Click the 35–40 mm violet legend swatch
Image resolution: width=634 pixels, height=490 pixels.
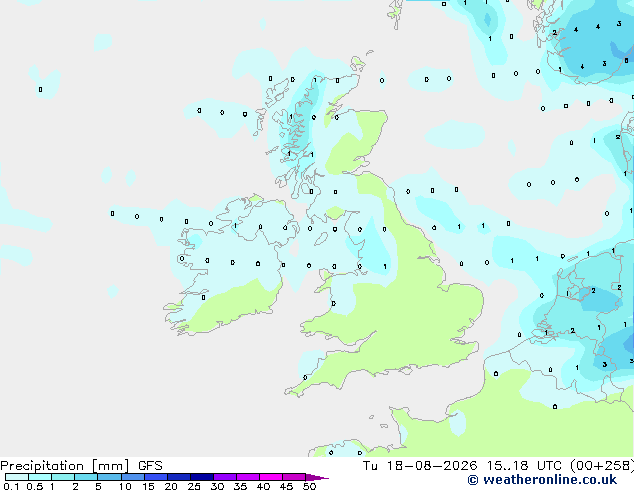tap(248, 477)
